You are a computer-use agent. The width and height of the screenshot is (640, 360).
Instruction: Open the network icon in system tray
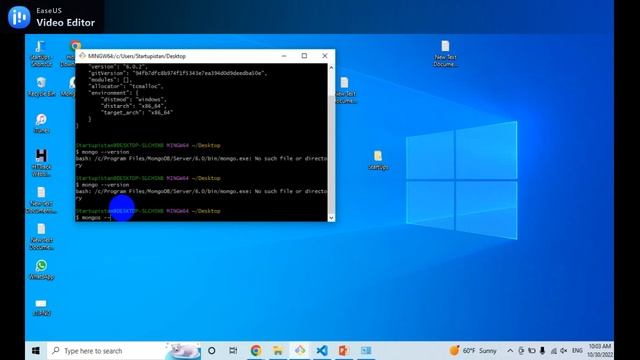tap(553, 351)
